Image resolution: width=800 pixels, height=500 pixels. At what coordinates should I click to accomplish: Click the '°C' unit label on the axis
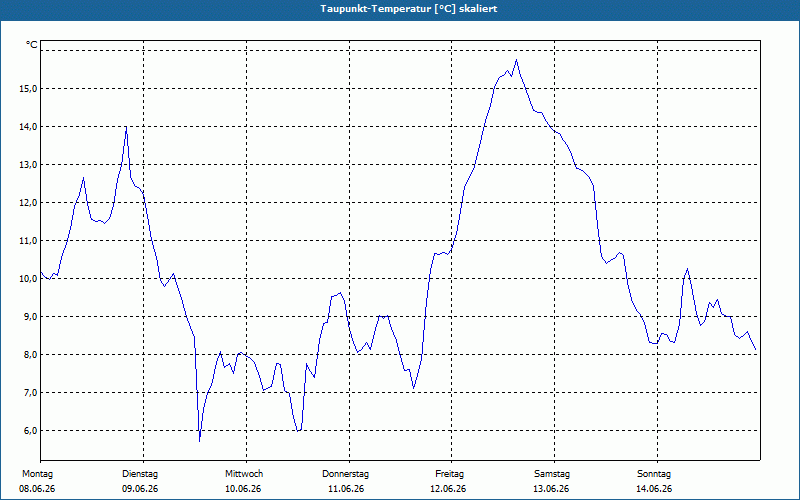pos(32,45)
